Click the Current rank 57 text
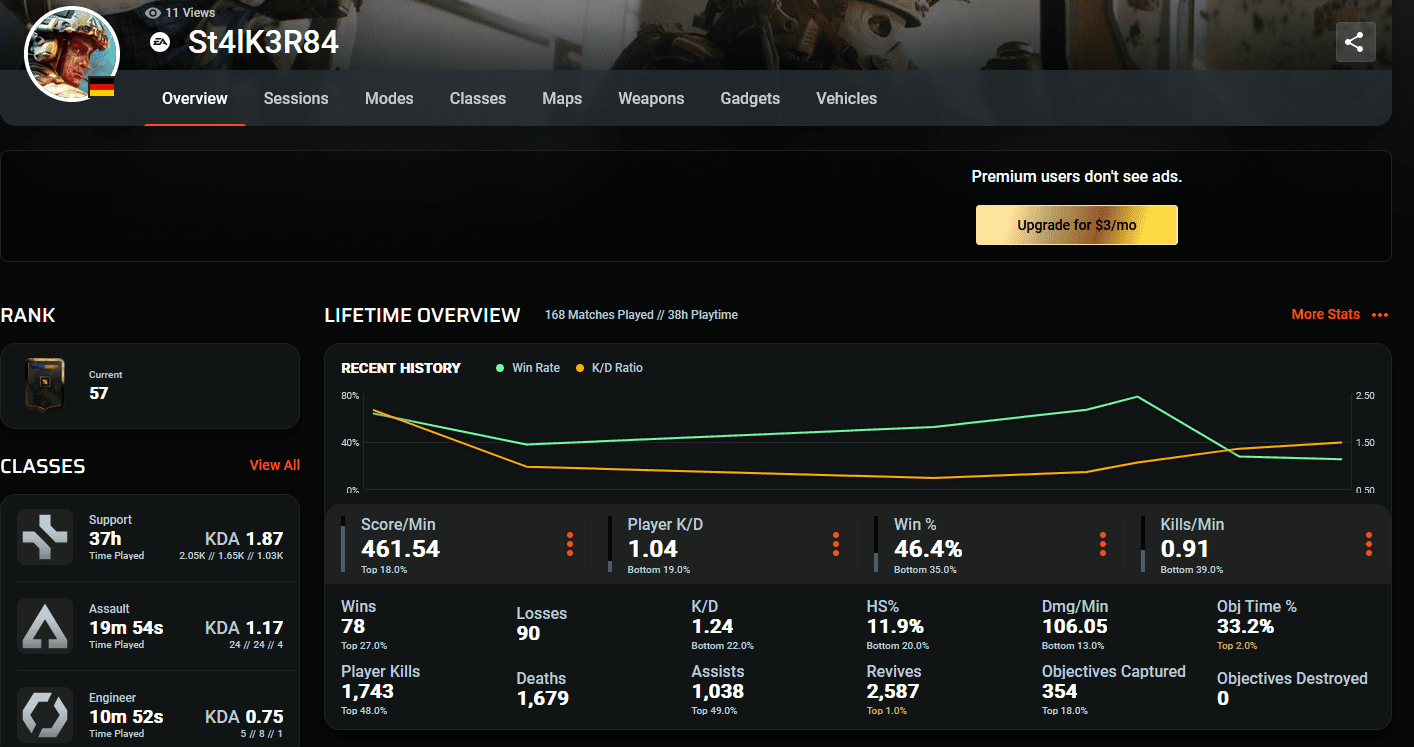 tap(105, 386)
